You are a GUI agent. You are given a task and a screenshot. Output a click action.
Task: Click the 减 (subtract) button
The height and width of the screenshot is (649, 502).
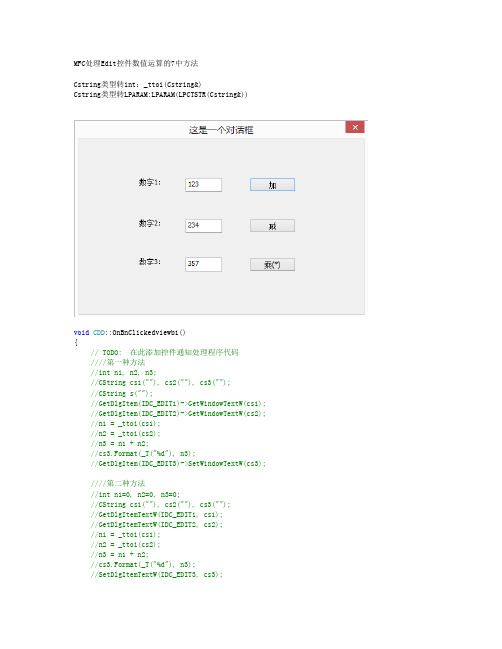272,226
